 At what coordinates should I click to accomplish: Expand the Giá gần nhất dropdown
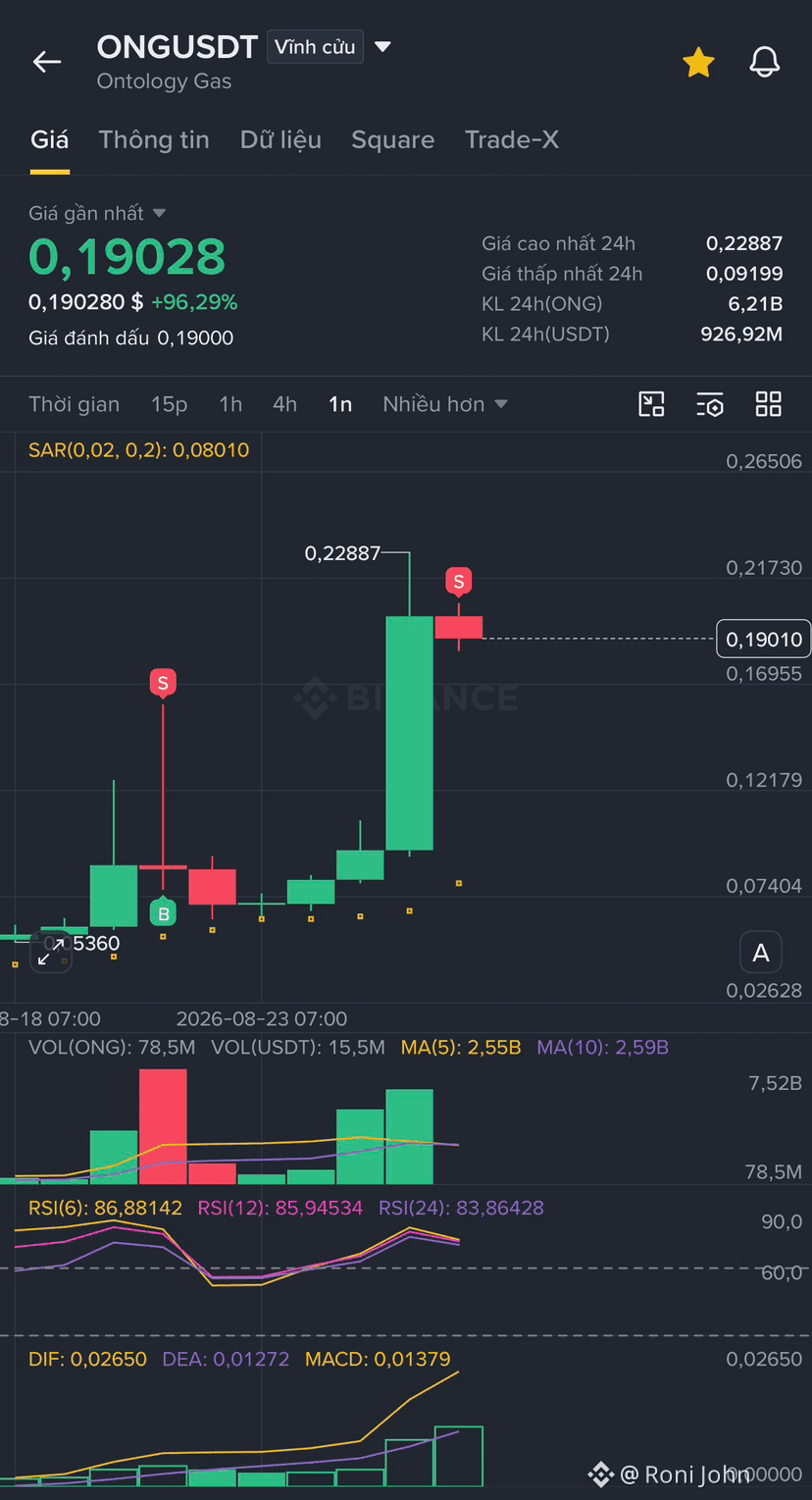click(x=97, y=213)
